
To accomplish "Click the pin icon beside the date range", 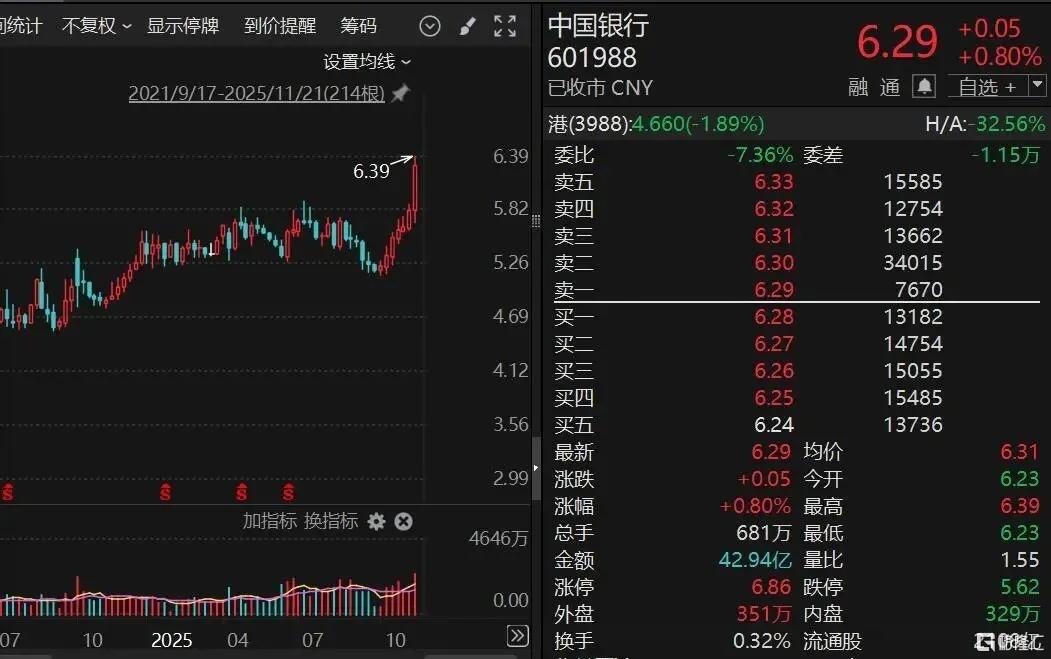I will pos(400,94).
